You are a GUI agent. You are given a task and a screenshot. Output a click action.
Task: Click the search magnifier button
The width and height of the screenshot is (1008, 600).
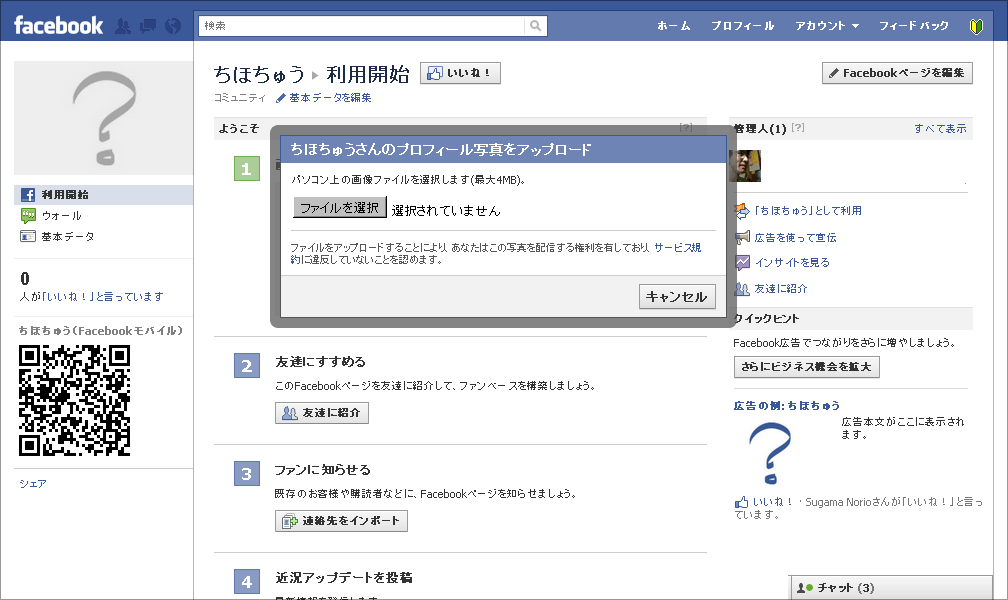[536, 26]
